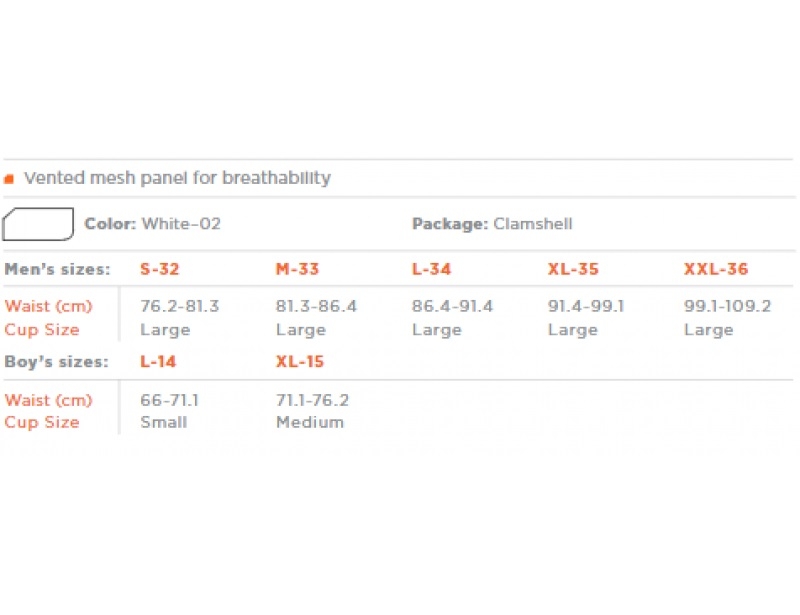Select the boy's XL-15 size header
The width and height of the screenshot is (800, 615).
click(x=300, y=362)
